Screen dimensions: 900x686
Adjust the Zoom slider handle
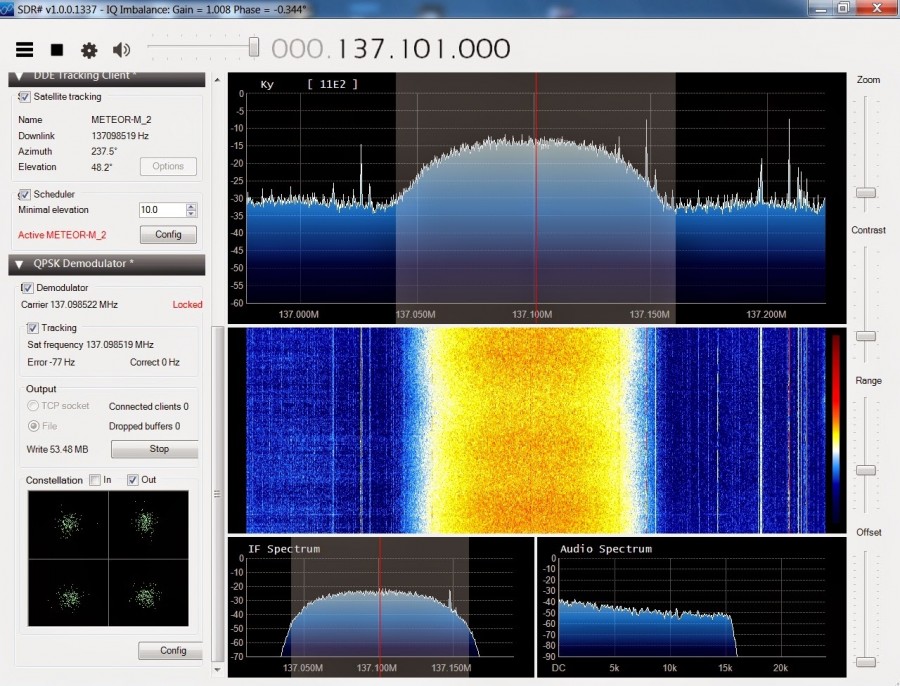pos(866,192)
